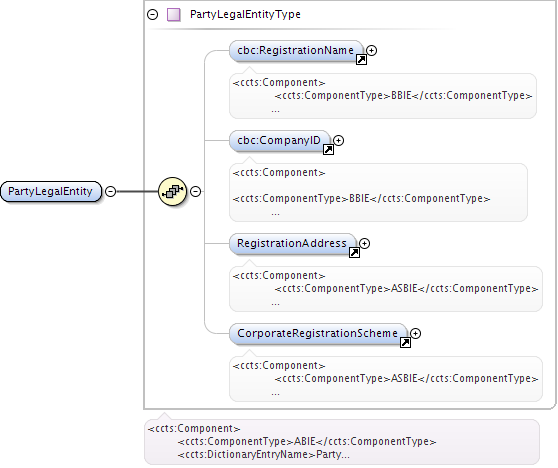Screen dimensions: 558x468
Task: Select the RegistrationAddress element node
Action: coord(293,244)
